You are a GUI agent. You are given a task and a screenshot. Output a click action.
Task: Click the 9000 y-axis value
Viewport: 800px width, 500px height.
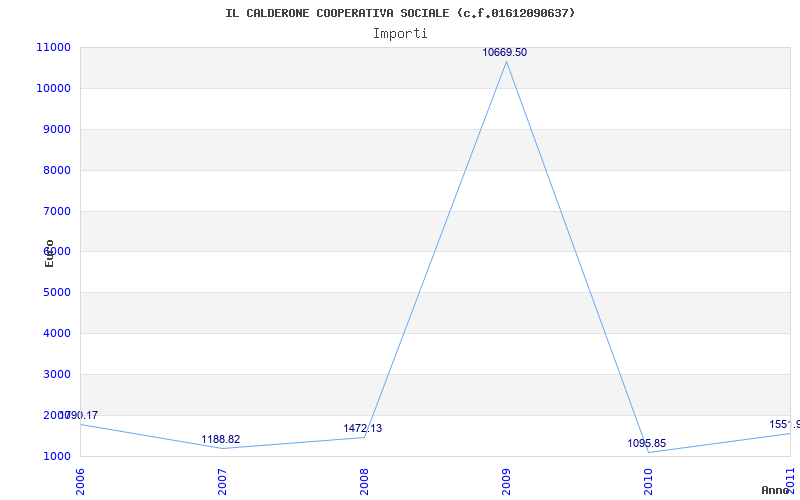(x=56, y=129)
